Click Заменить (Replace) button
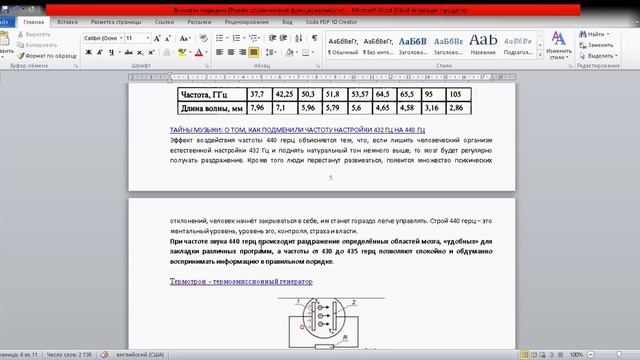Viewport: 640px width, 360px height. 596,45
